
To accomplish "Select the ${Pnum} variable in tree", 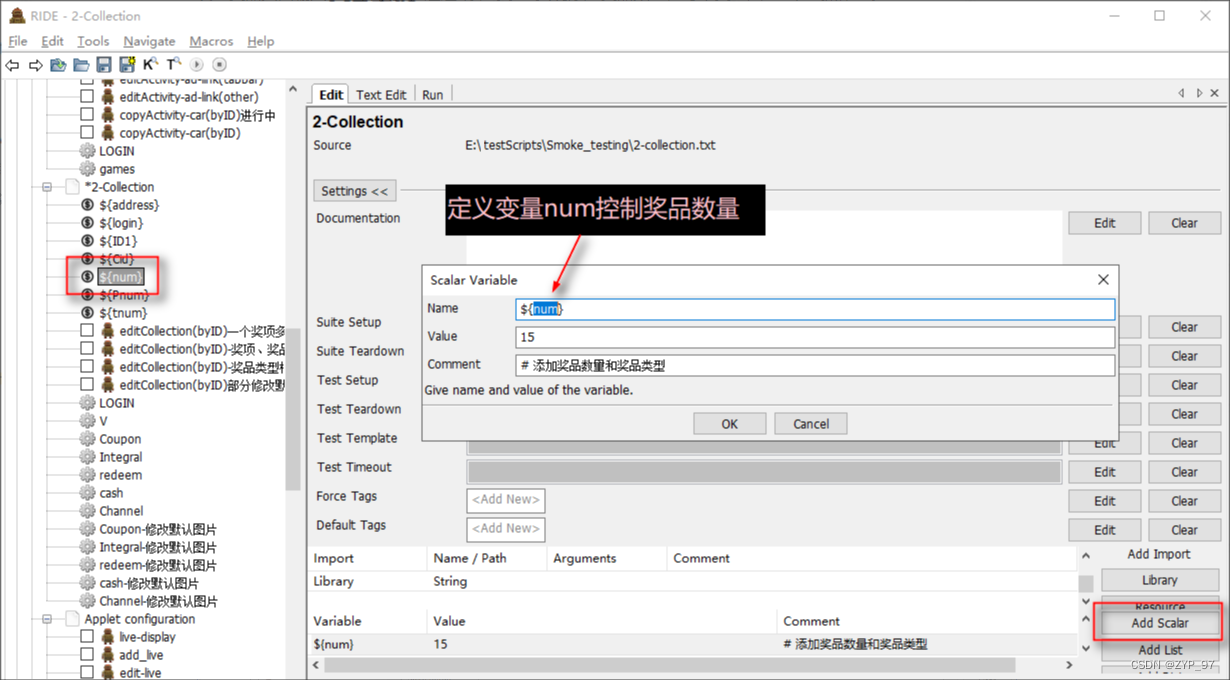I will [124, 295].
